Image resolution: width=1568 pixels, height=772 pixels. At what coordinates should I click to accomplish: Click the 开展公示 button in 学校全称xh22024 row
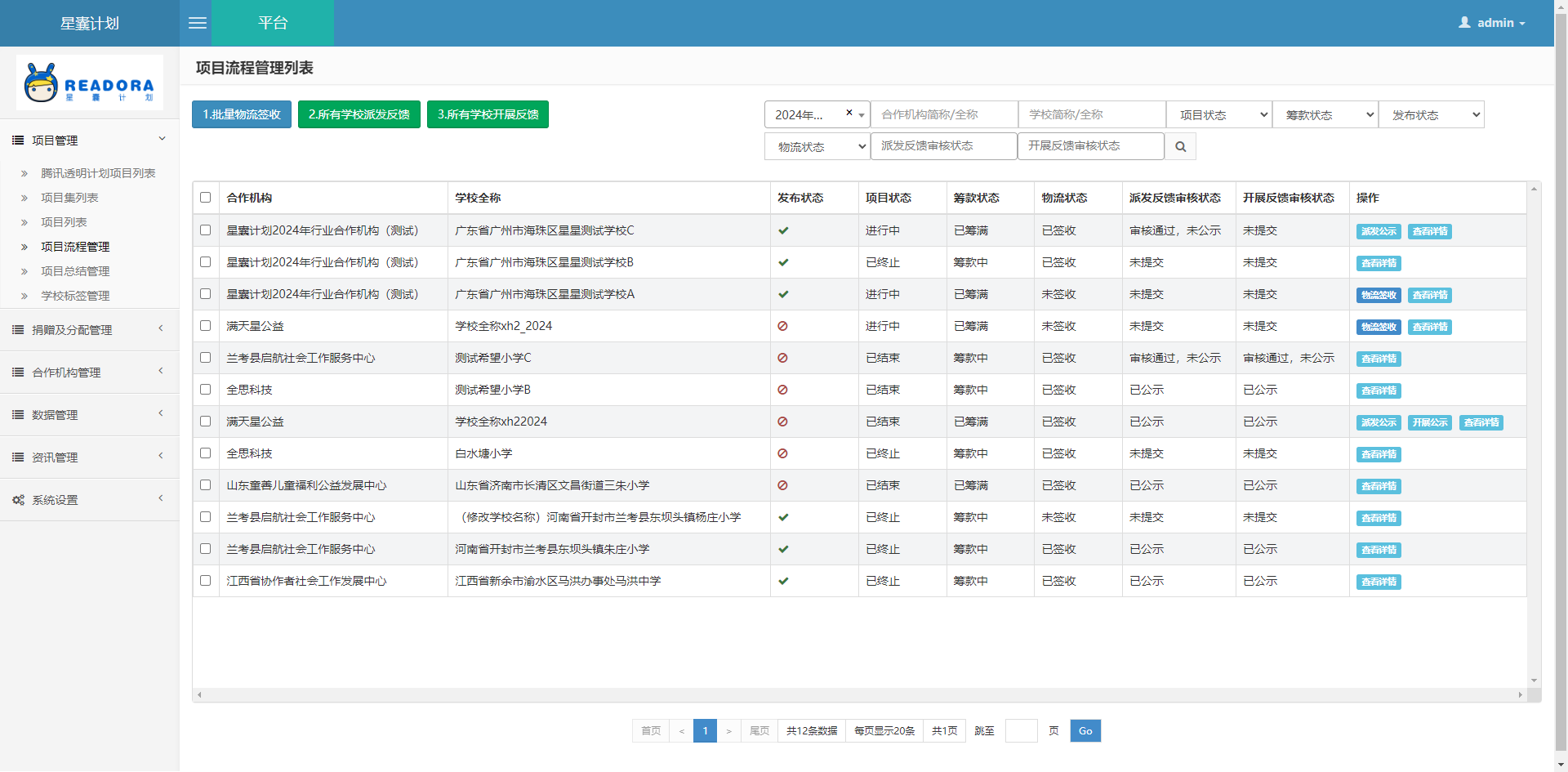1429,422
